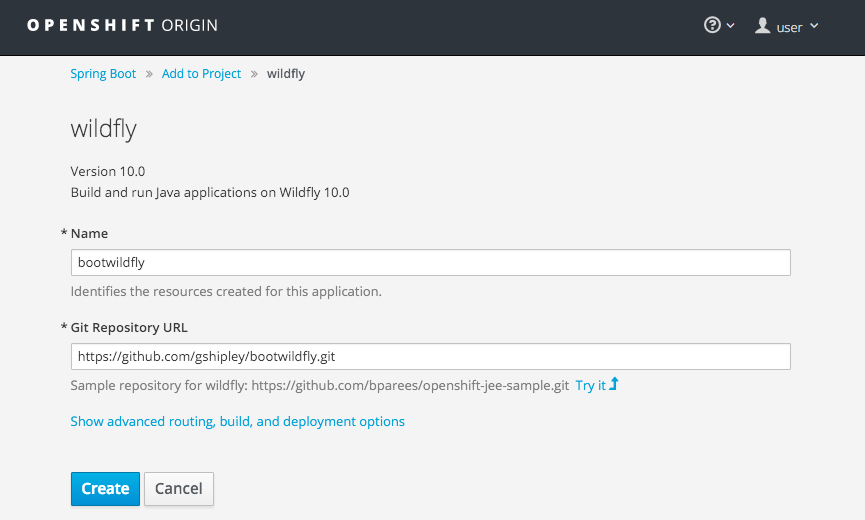Click the OpenShift Origin logo
This screenshot has height=520, width=865.
tap(122, 26)
